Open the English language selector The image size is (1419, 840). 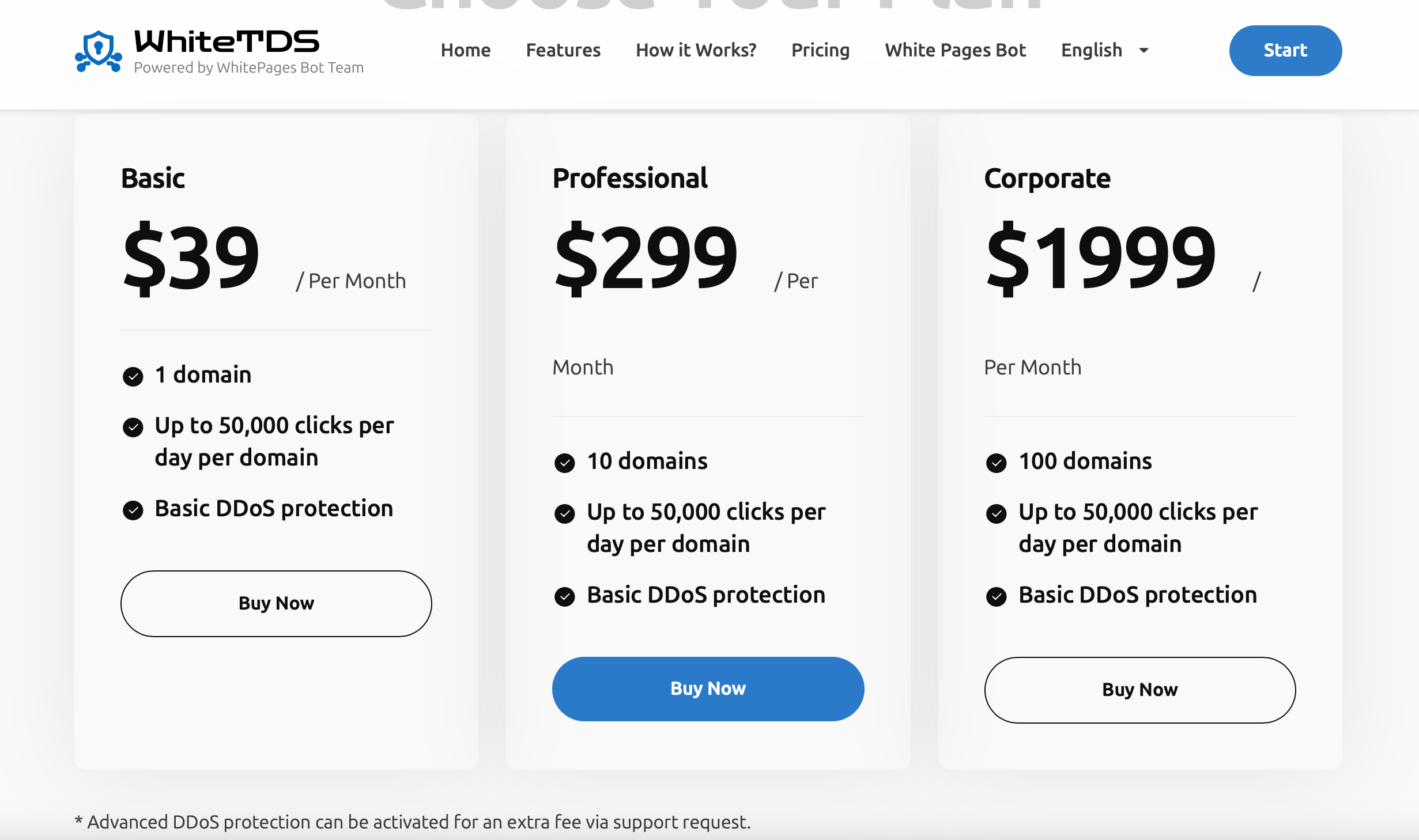tap(1105, 51)
